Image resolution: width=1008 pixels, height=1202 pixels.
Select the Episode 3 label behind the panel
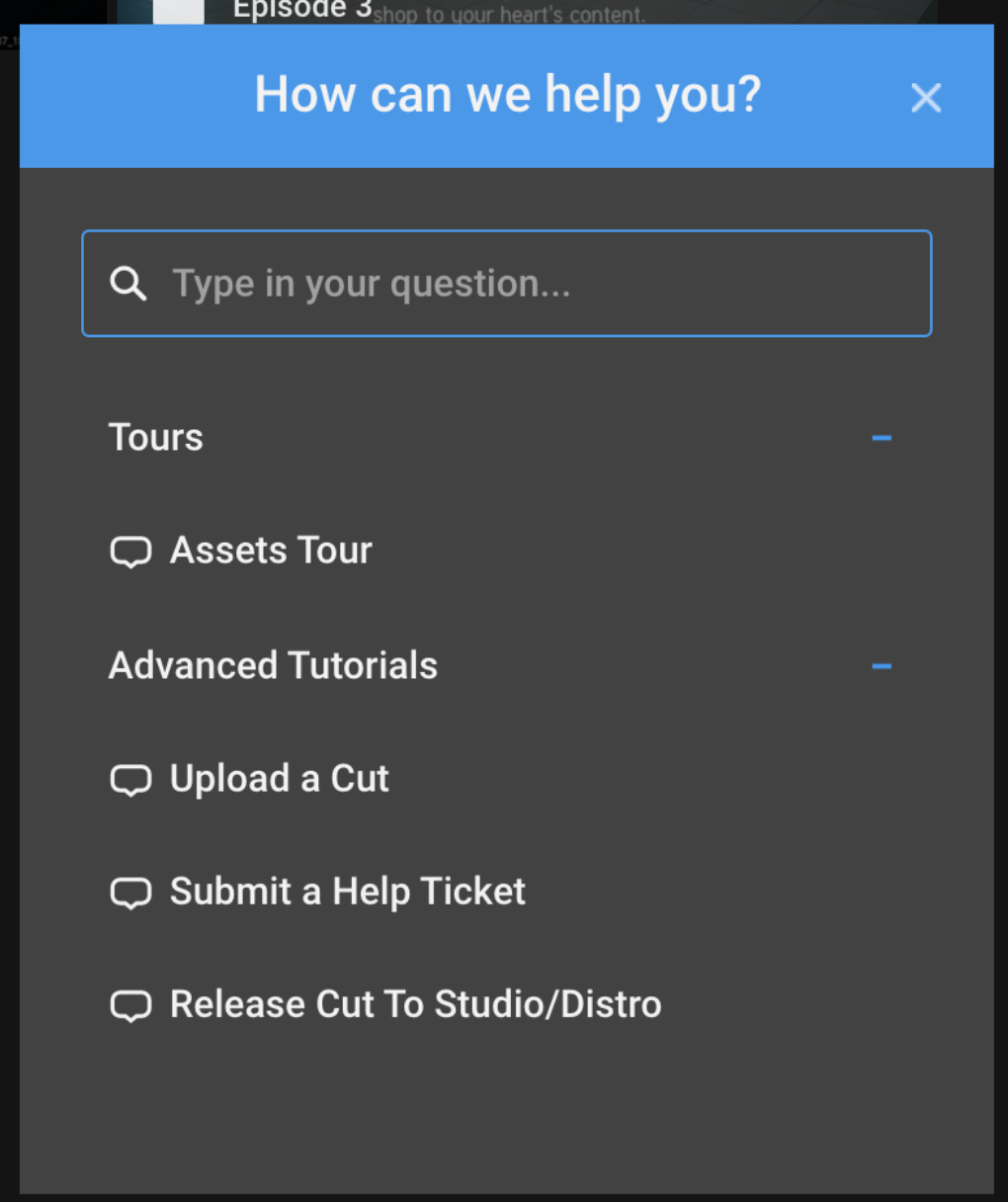point(301,10)
